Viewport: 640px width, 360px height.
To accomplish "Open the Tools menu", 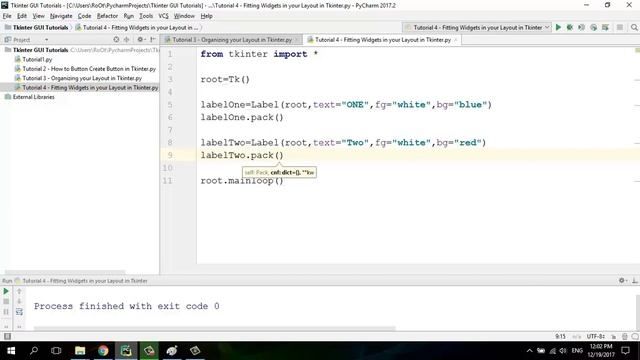I will [146, 16].
